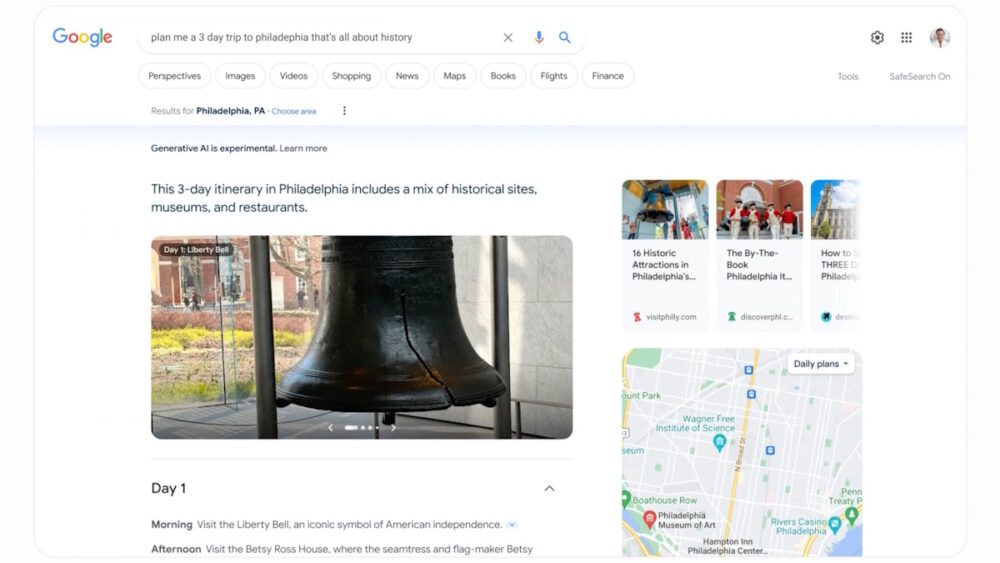Submit search with magnifying glass icon
The height and width of the screenshot is (563, 1000).
tap(564, 38)
